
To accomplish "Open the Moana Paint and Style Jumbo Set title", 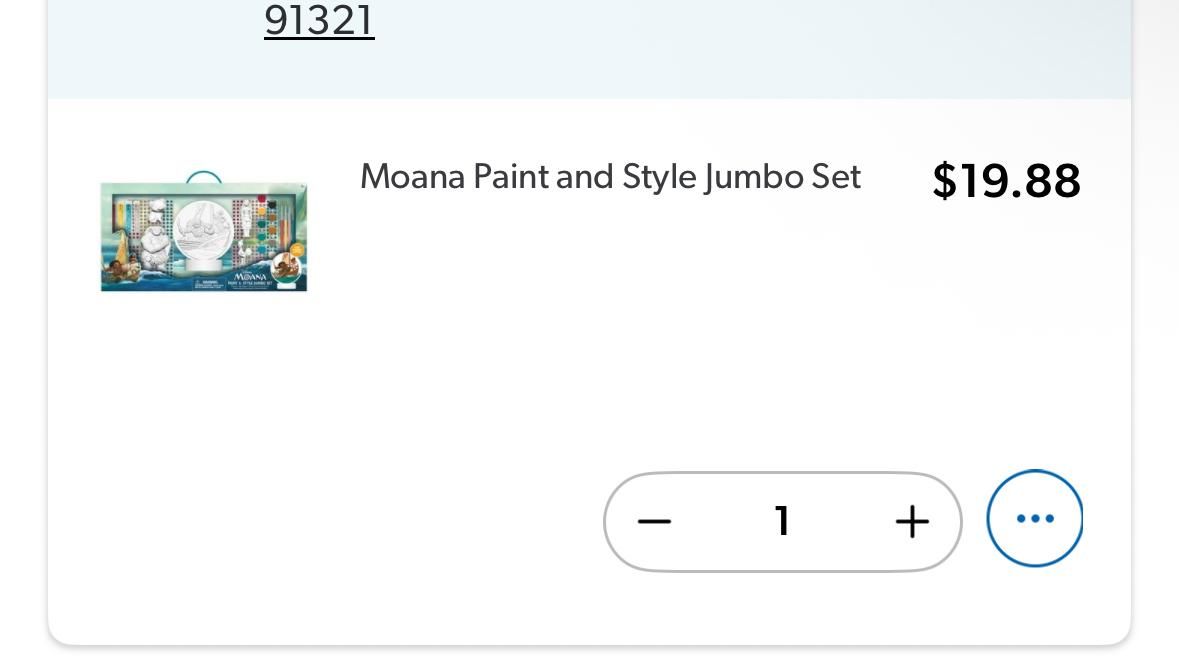I will [610, 177].
